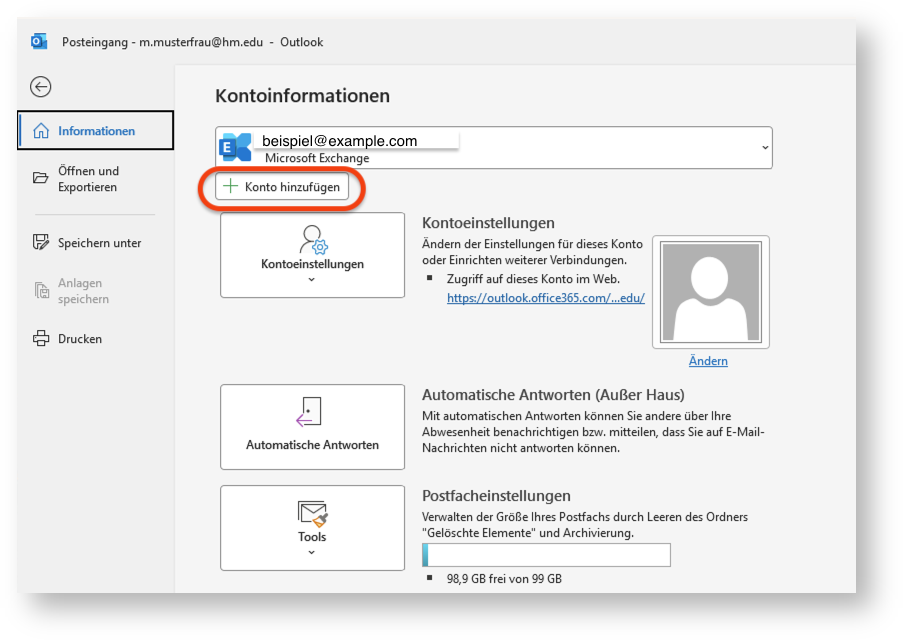The width and height of the screenshot is (904, 641).
Task: Click the Konto hinzufügen button
Action: tap(282, 187)
